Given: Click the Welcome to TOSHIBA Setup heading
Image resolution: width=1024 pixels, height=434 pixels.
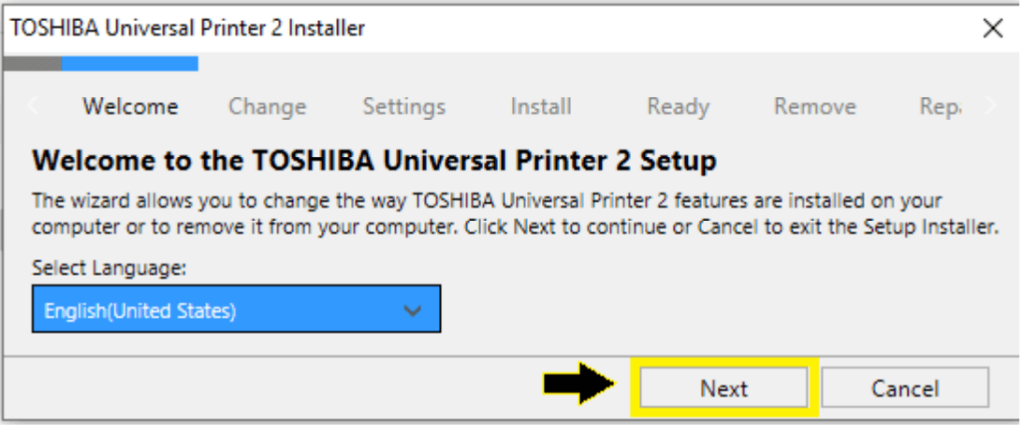Looking at the screenshot, I should point(374,160).
